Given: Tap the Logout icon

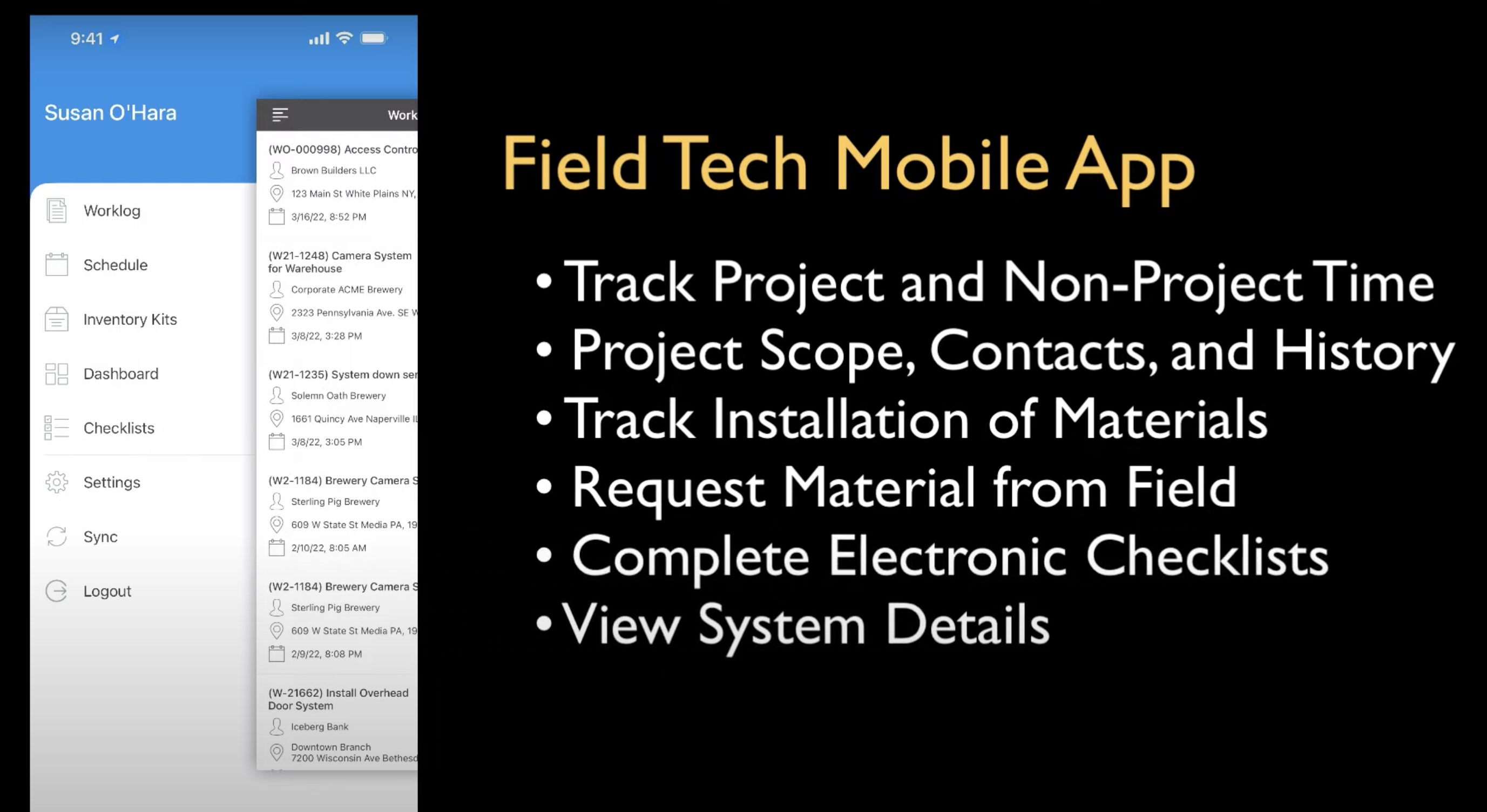Looking at the screenshot, I should (57, 590).
